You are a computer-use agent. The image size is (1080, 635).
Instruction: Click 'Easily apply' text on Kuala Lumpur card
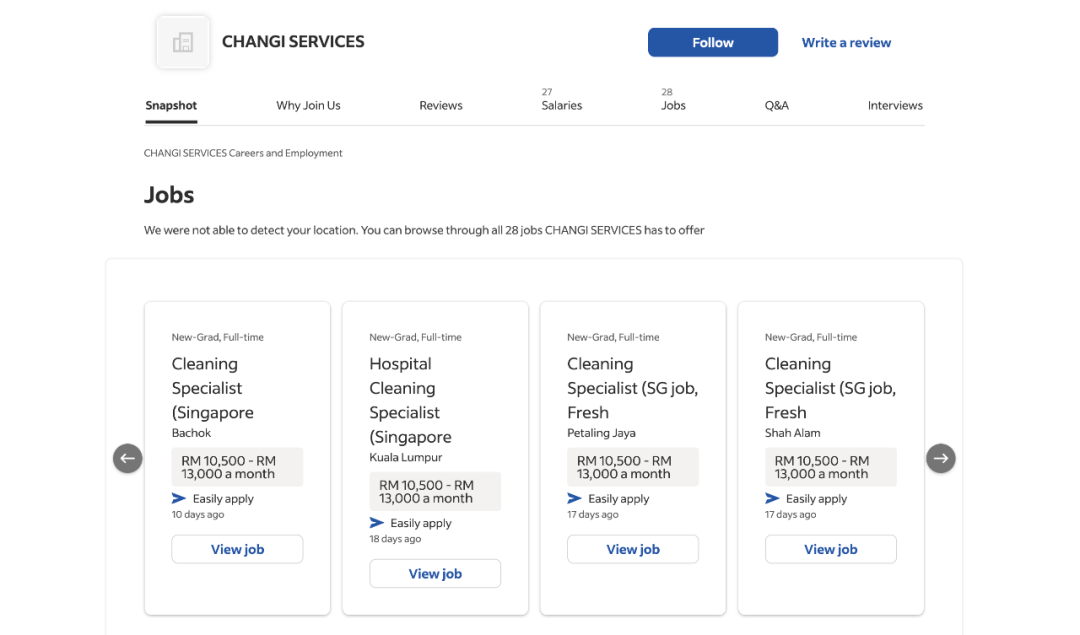click(x=421, y=523)
